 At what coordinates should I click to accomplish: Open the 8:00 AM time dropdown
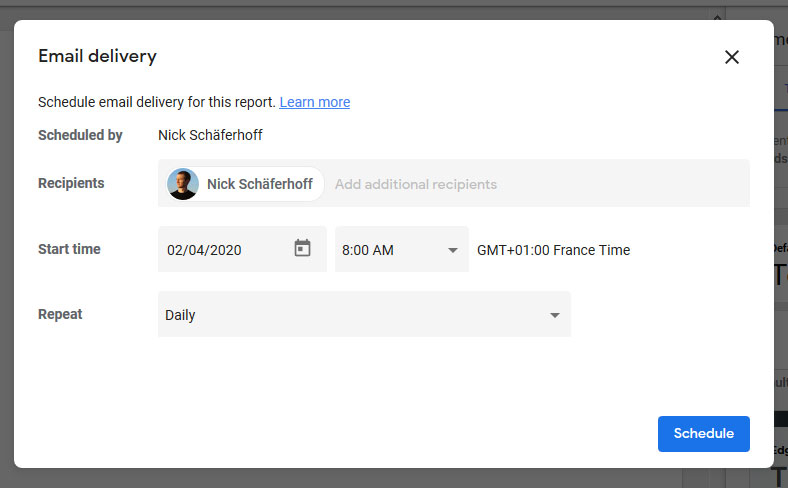point(402,249)
